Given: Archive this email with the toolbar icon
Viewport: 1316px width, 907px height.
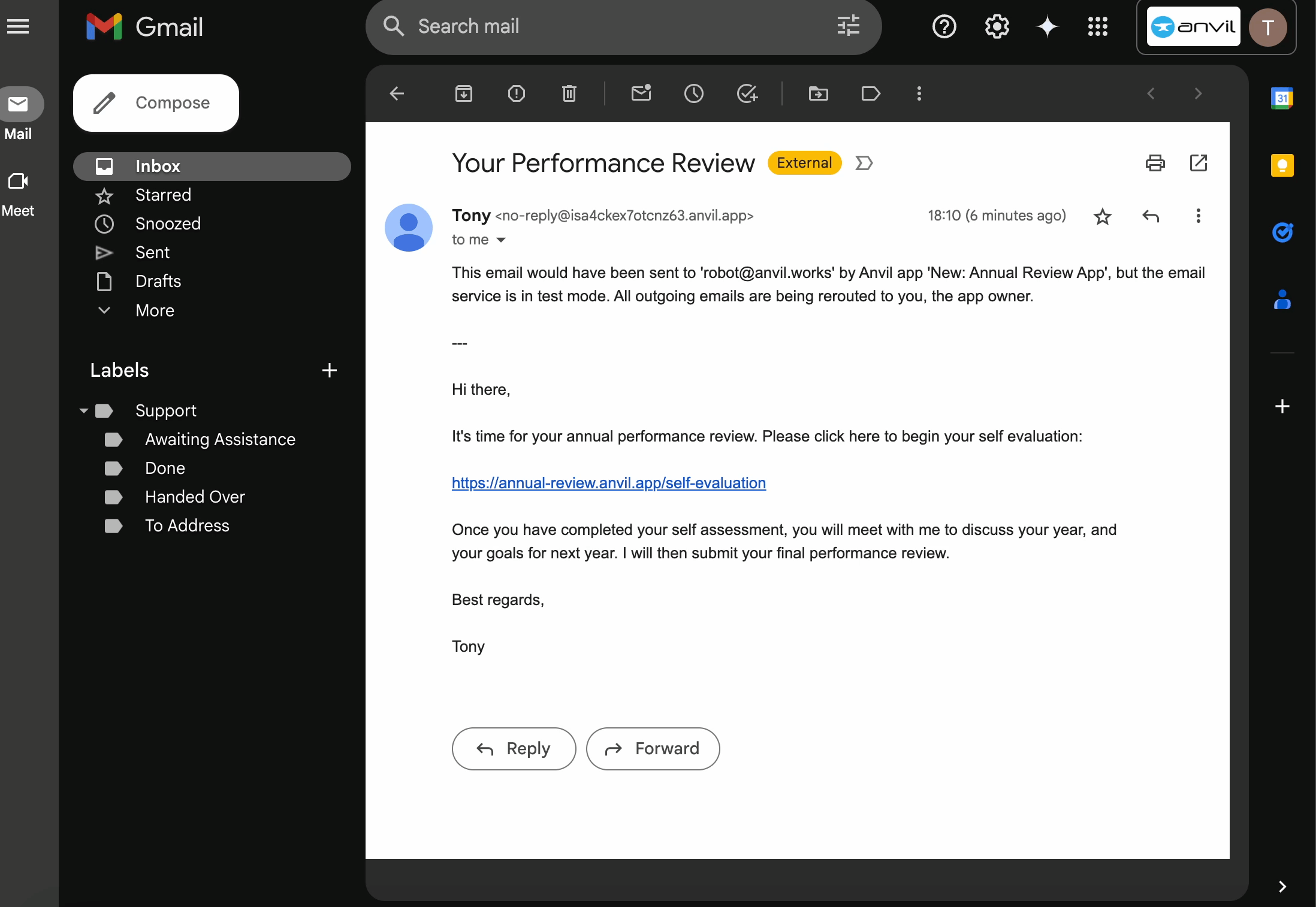Looking at the screenshot, I should point(464,93).
